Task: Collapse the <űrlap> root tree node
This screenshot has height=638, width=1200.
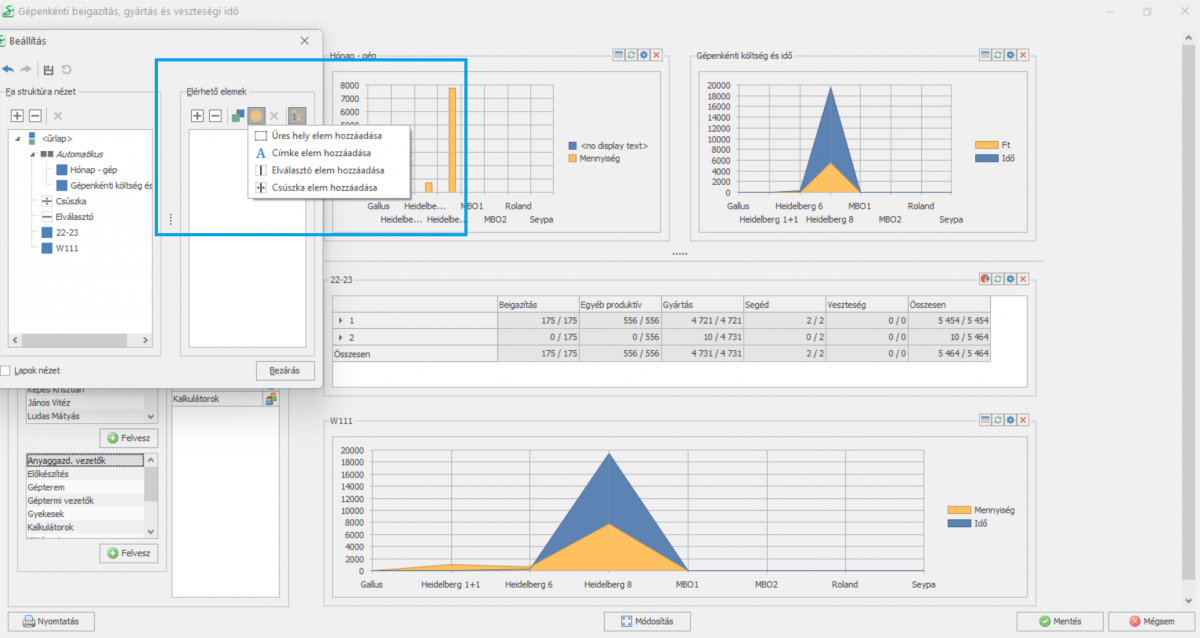Action: pyautogui.click(x=17, y=139)
